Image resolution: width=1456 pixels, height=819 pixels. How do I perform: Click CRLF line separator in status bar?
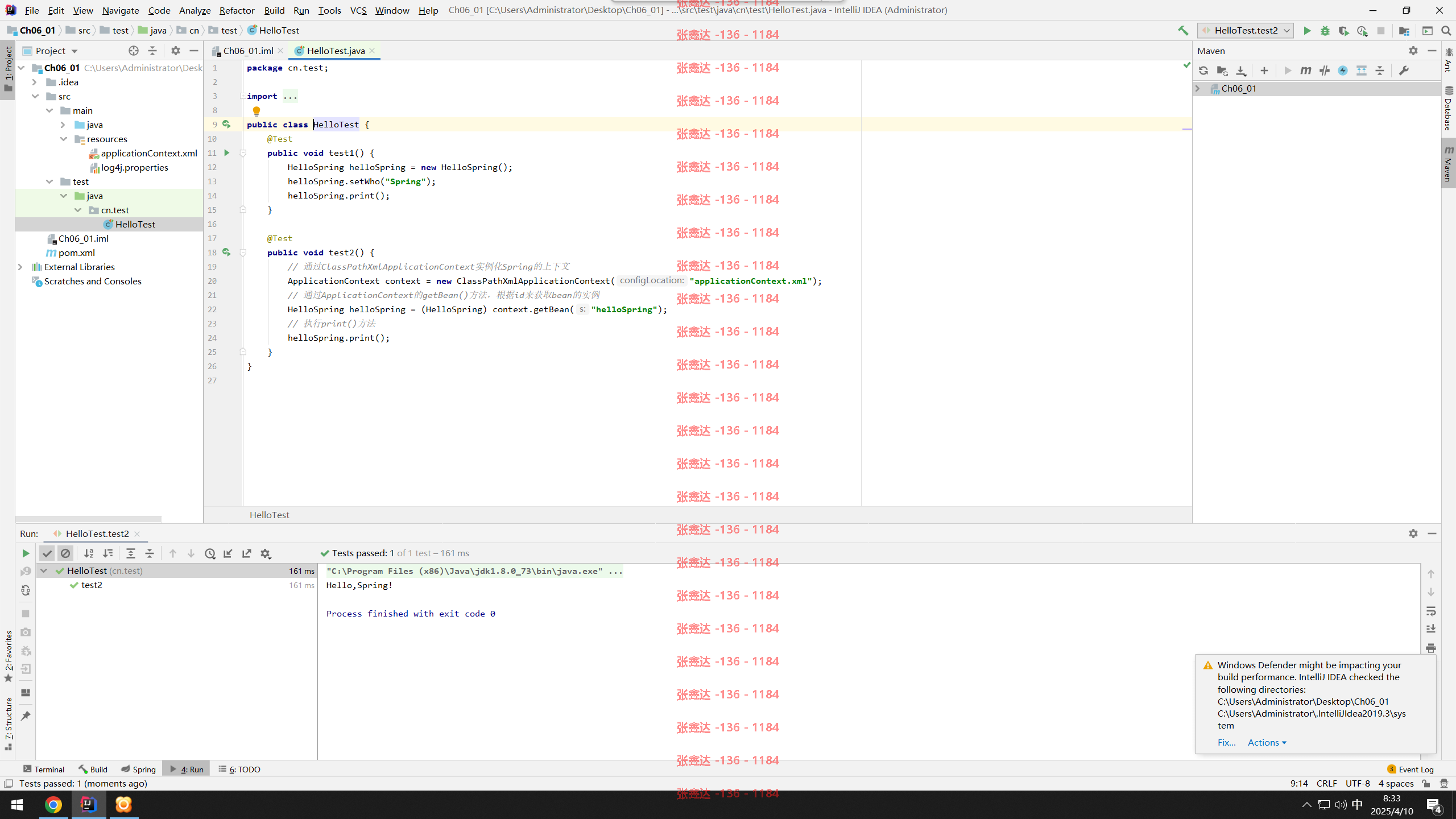point(1326,783)
